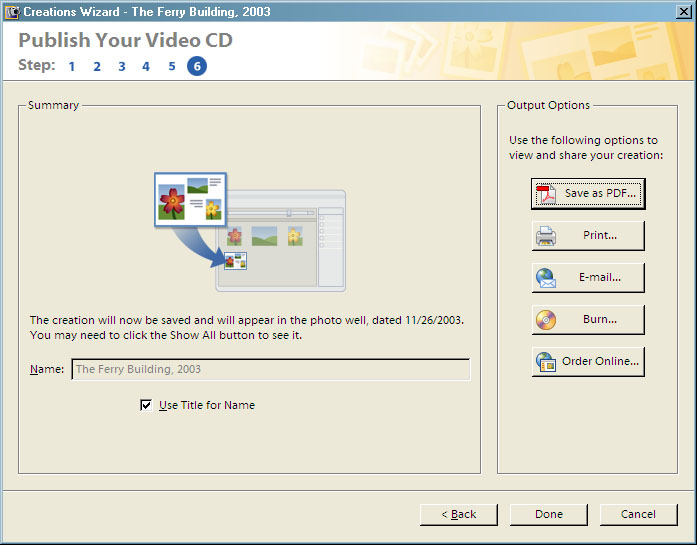
Task: Close the Creations Wizard window
Action: point(682,11)
